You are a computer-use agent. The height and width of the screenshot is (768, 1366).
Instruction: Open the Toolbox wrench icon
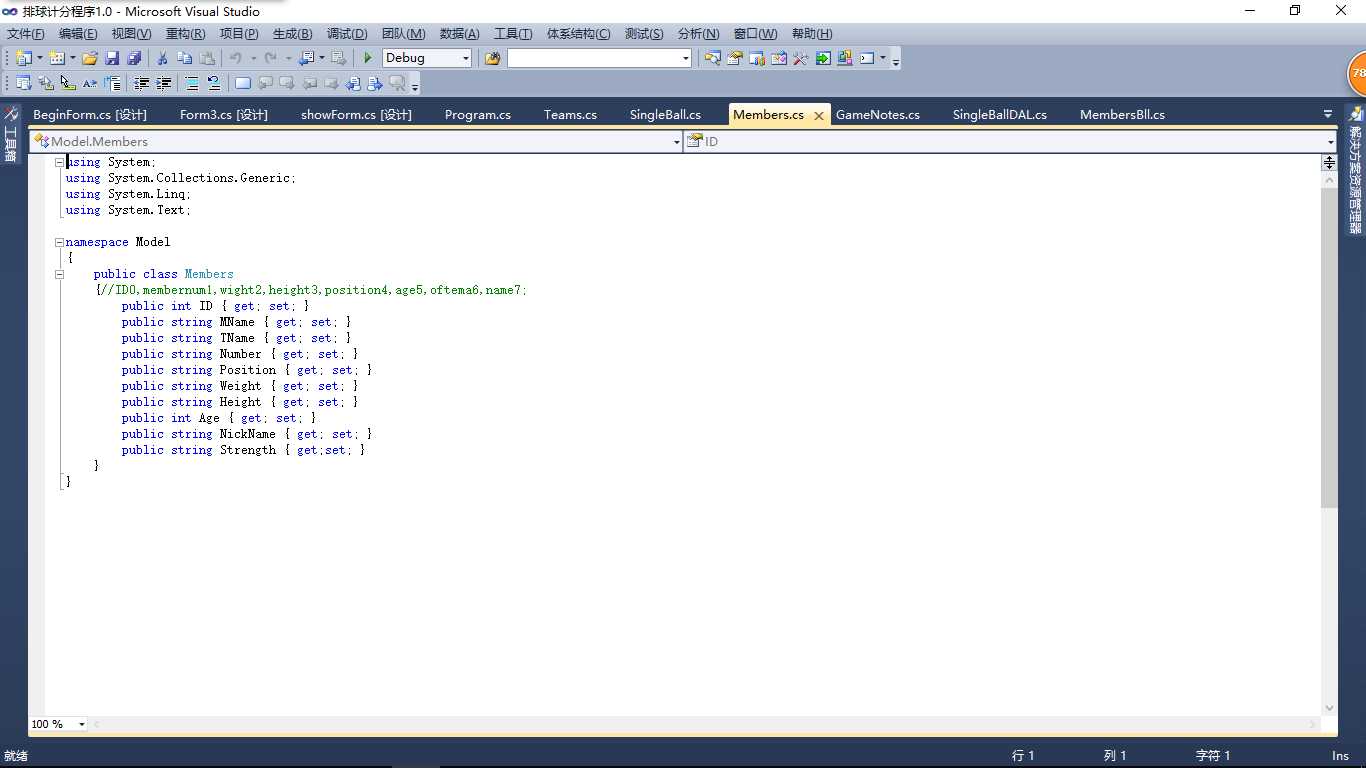pos(801,58)
